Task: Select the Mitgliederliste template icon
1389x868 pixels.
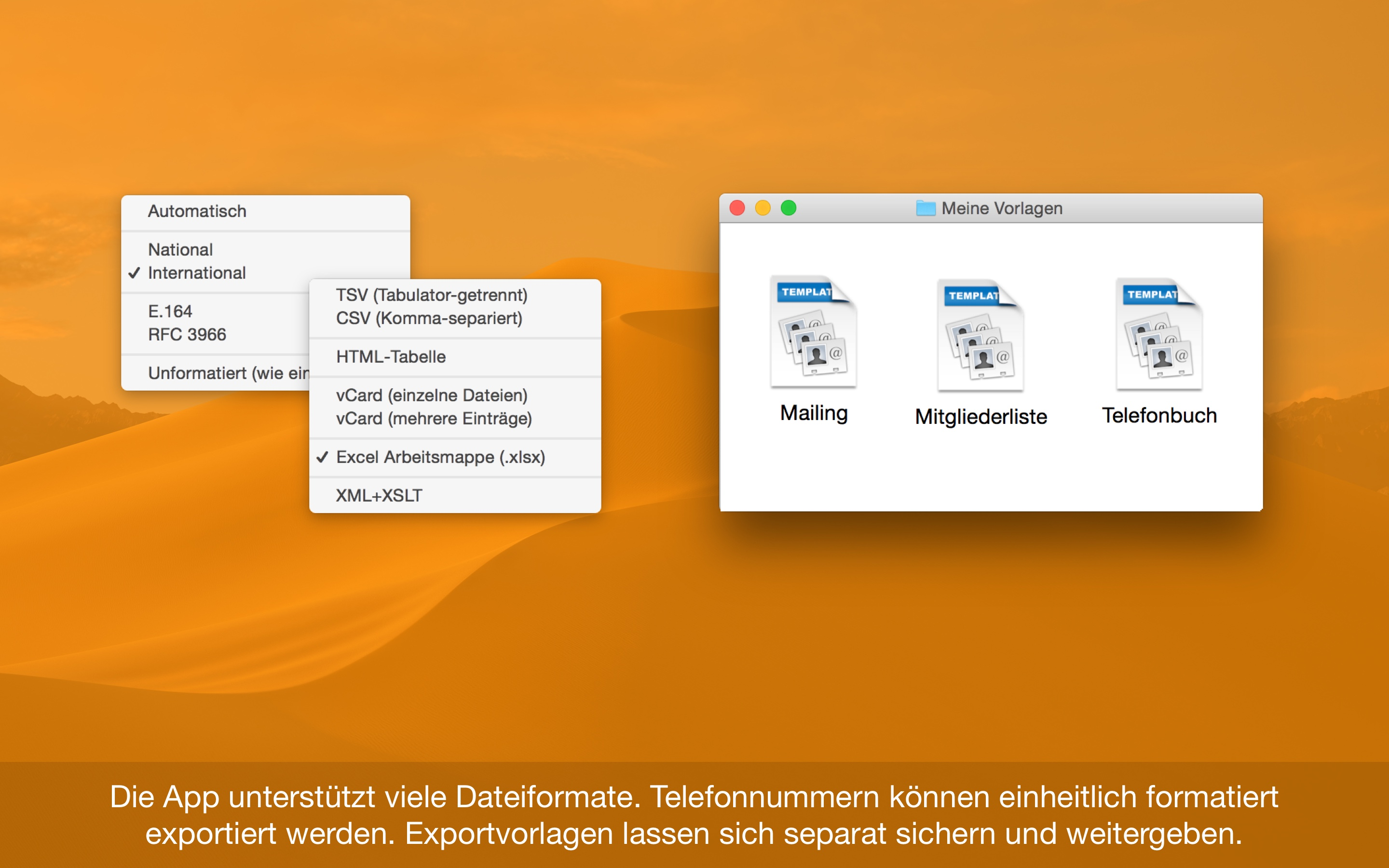Action: point(980,337)
